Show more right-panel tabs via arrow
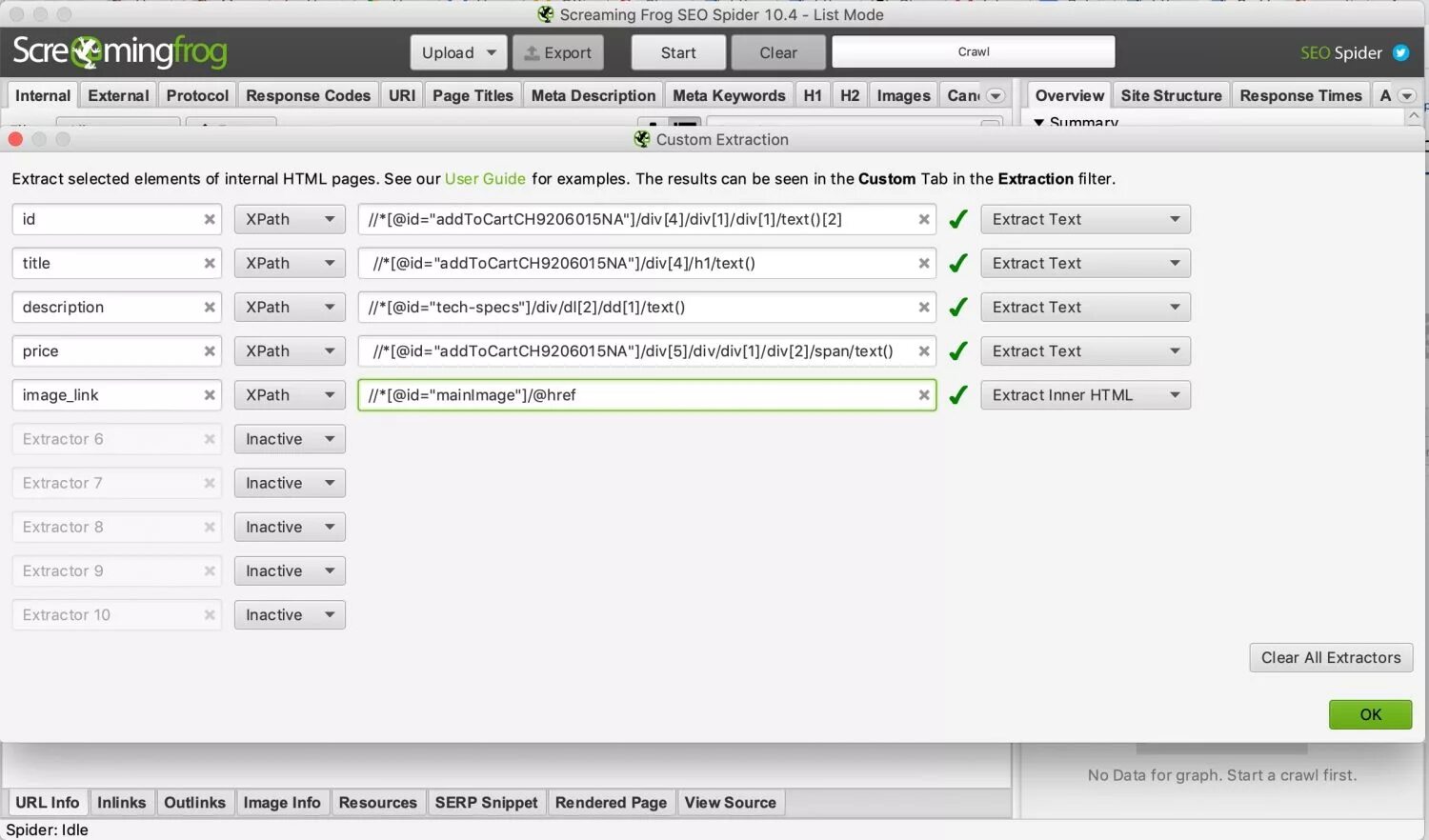The height and width of the screenshot is (840, 1429). tap(1407, 95)
